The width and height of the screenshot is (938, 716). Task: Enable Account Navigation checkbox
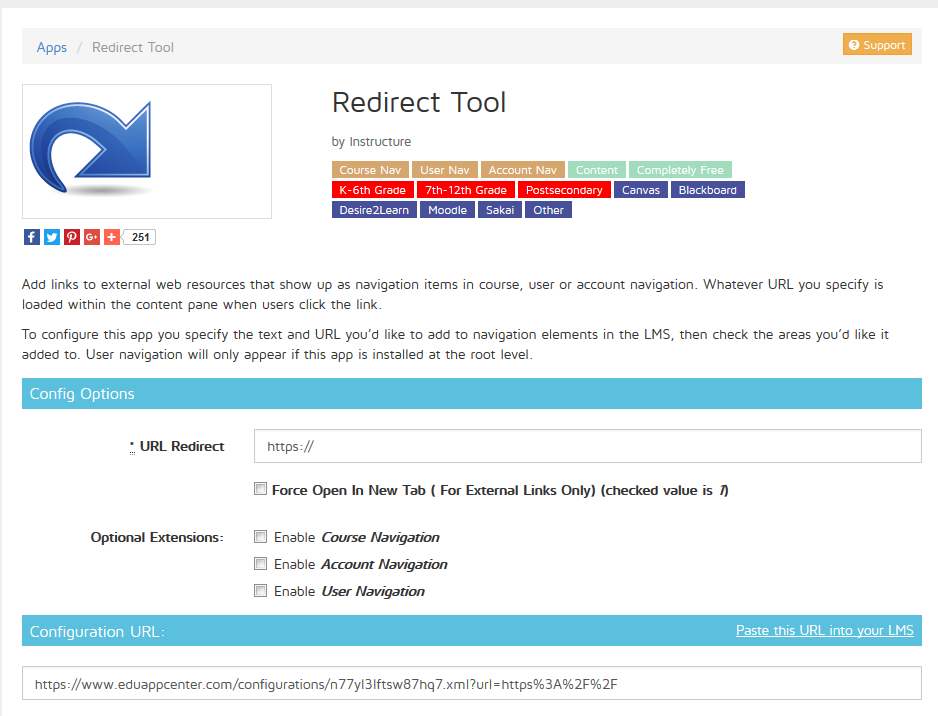(x=260, y=563)
